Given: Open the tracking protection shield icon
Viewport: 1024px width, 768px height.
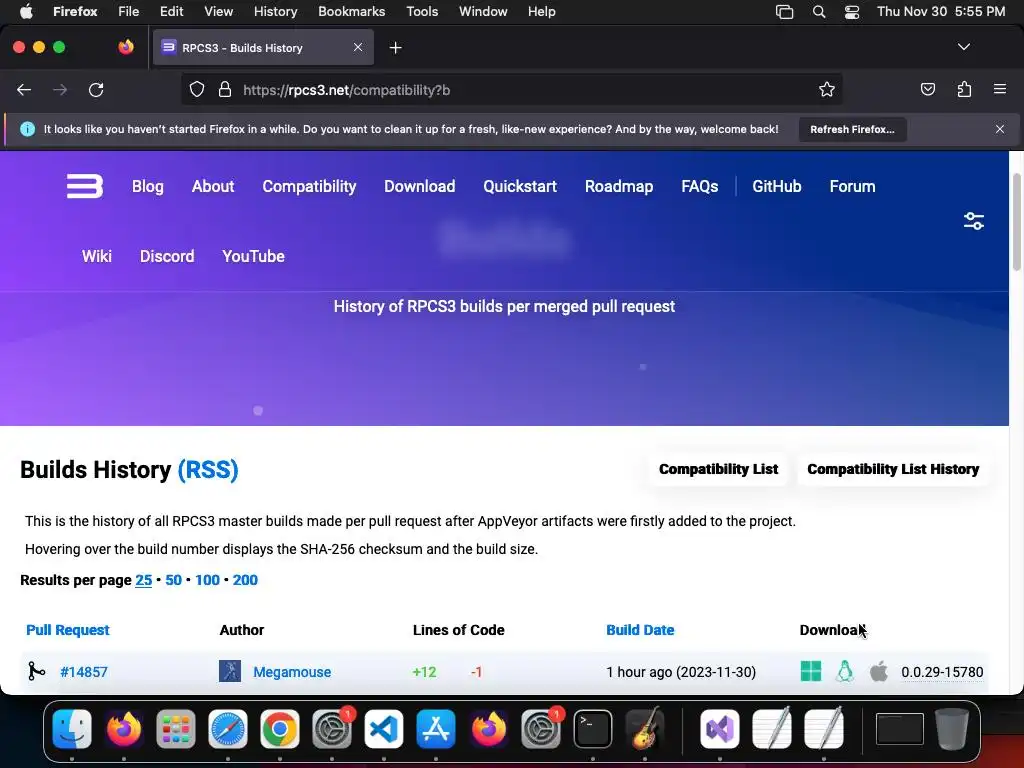Looking at the screenshot, I should (197, 89).
